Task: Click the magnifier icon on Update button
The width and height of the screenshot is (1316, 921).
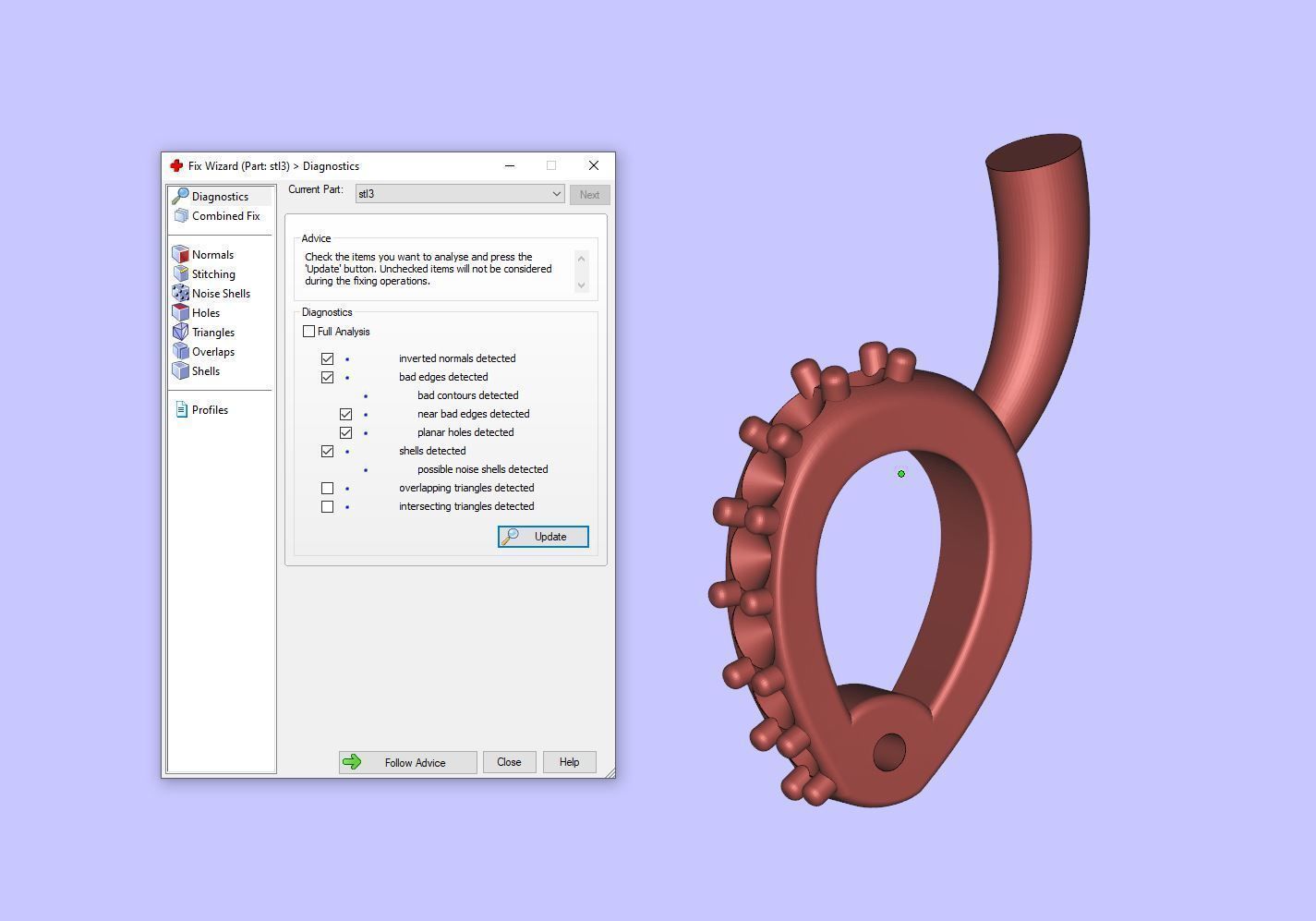Action: point(510,537)
